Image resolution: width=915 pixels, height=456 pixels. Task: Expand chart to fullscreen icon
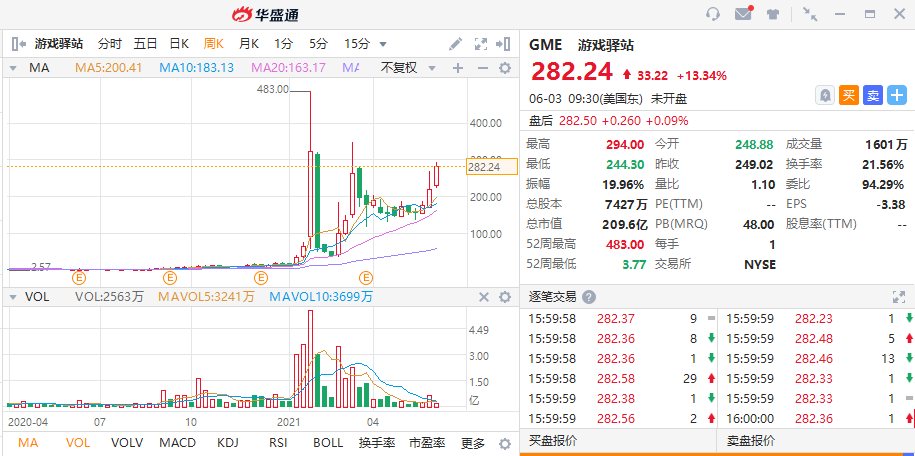point(480,44)
